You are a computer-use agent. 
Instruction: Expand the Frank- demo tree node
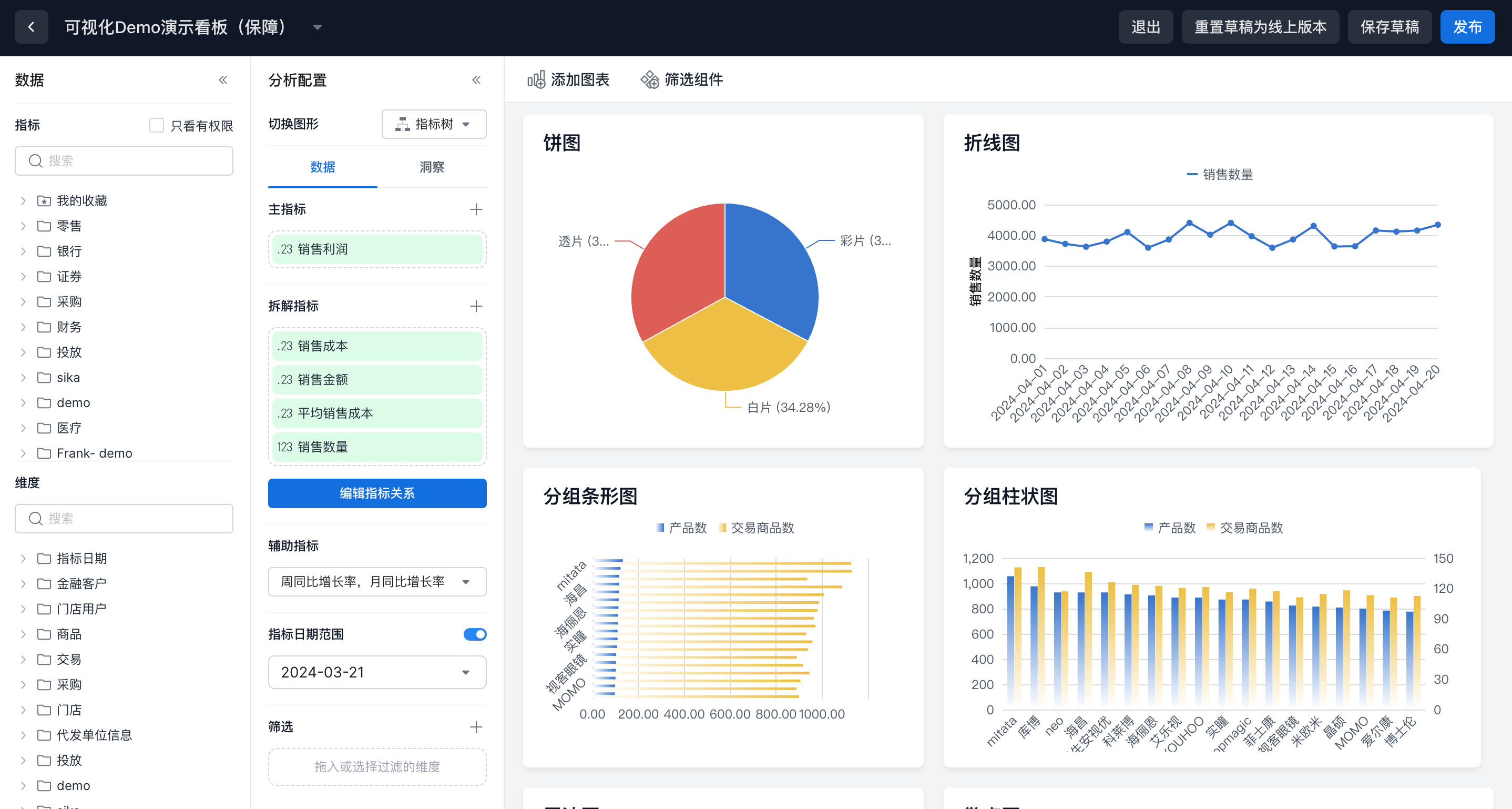click(x=23, y=453)
